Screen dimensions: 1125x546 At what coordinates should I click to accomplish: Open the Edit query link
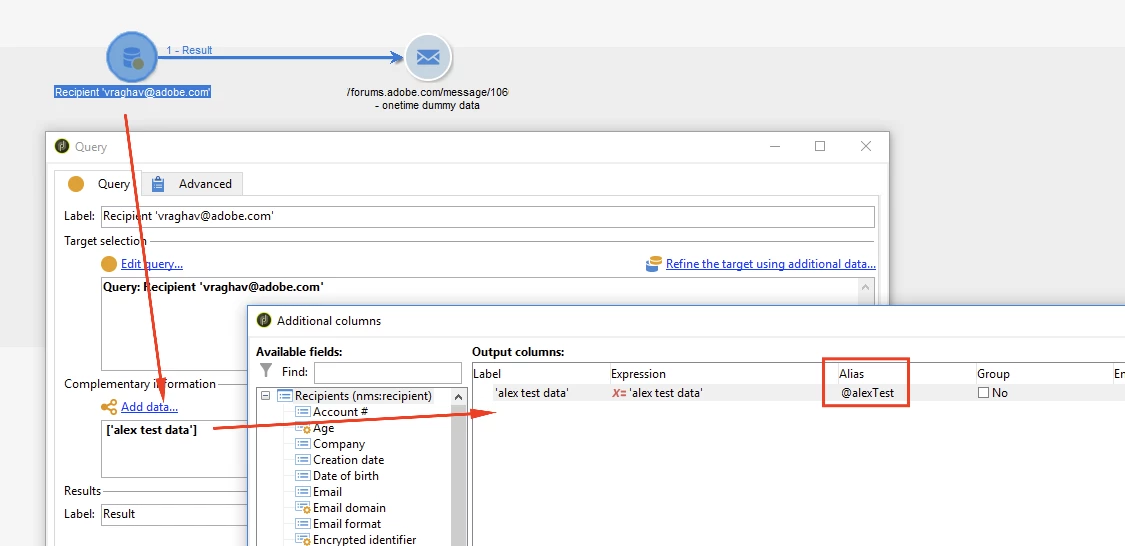coord(151,263)
